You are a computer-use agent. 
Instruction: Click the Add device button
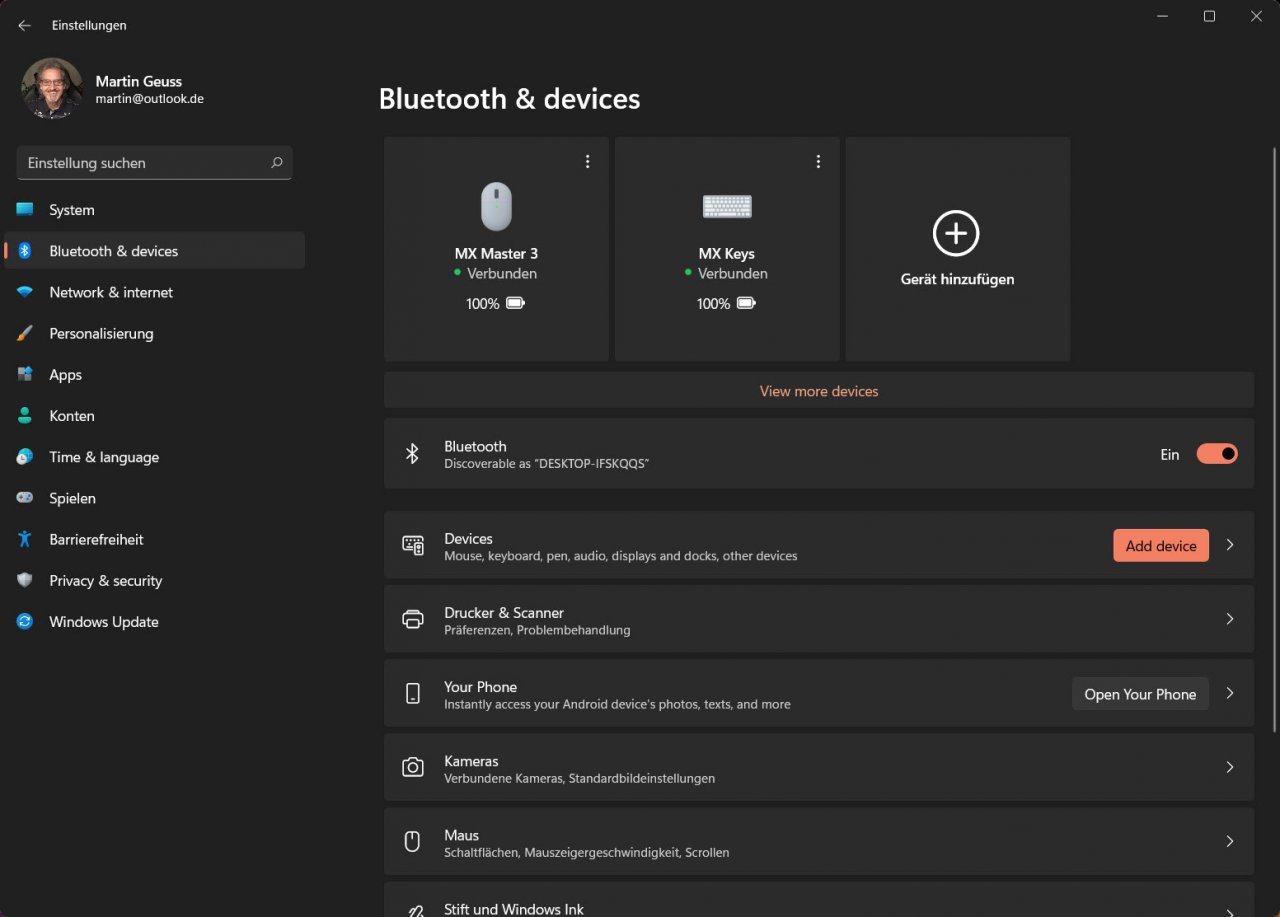1161,546
